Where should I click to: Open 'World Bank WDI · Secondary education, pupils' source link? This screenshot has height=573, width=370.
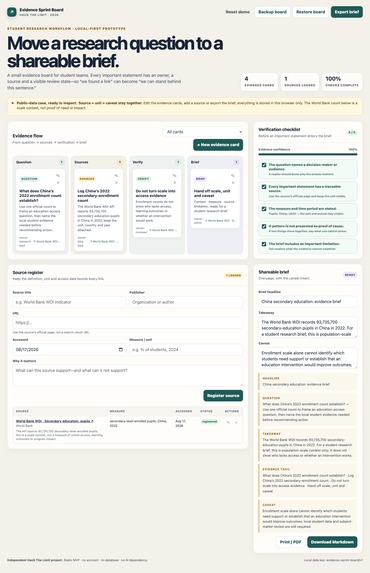point(54,421)
